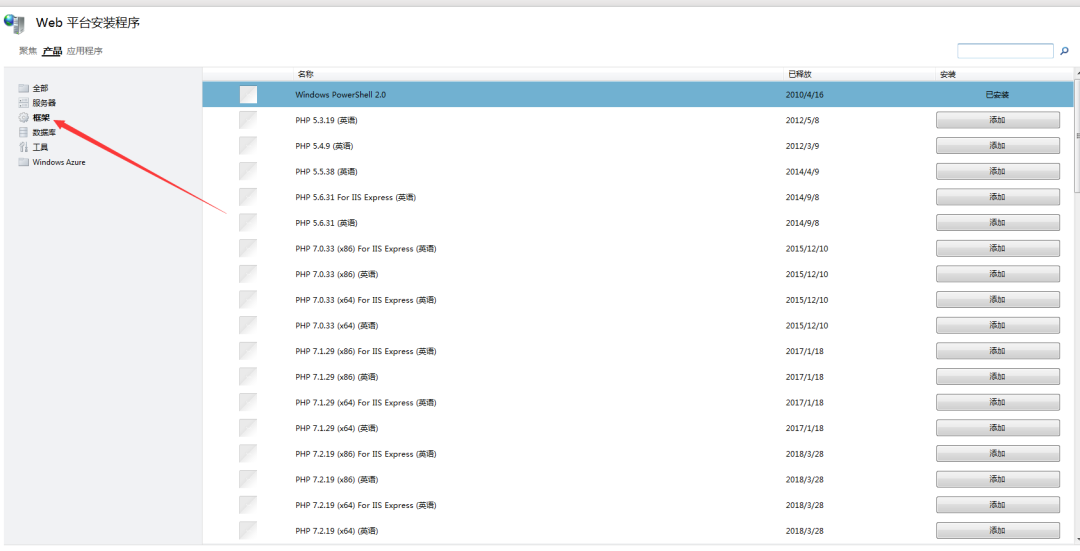Click 添加 for PHP 5.6.31 For IIS Express

point(997,197)
